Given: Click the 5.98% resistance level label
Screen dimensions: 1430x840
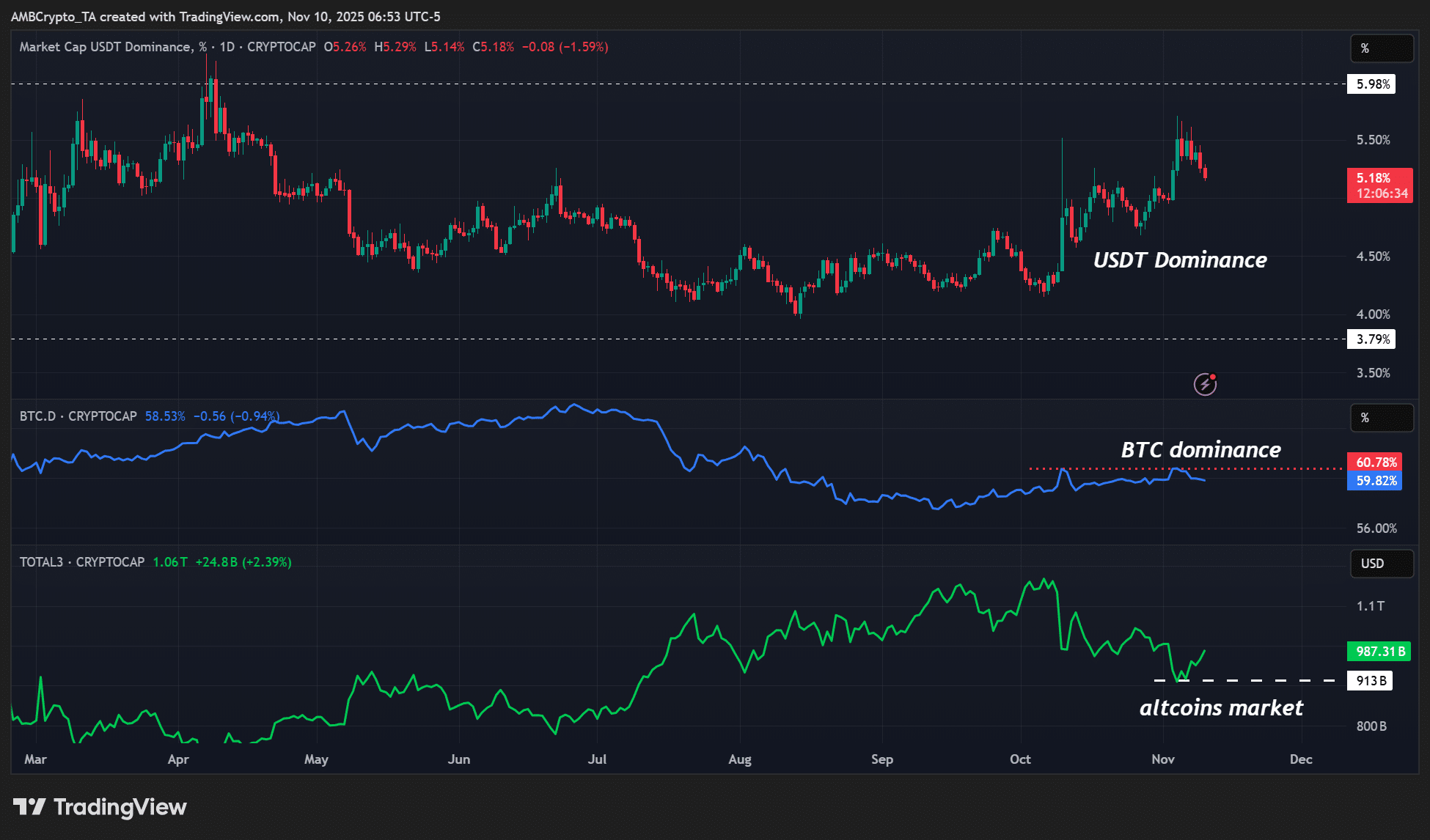Looking at the screenshot, I should coord(1370,84).
